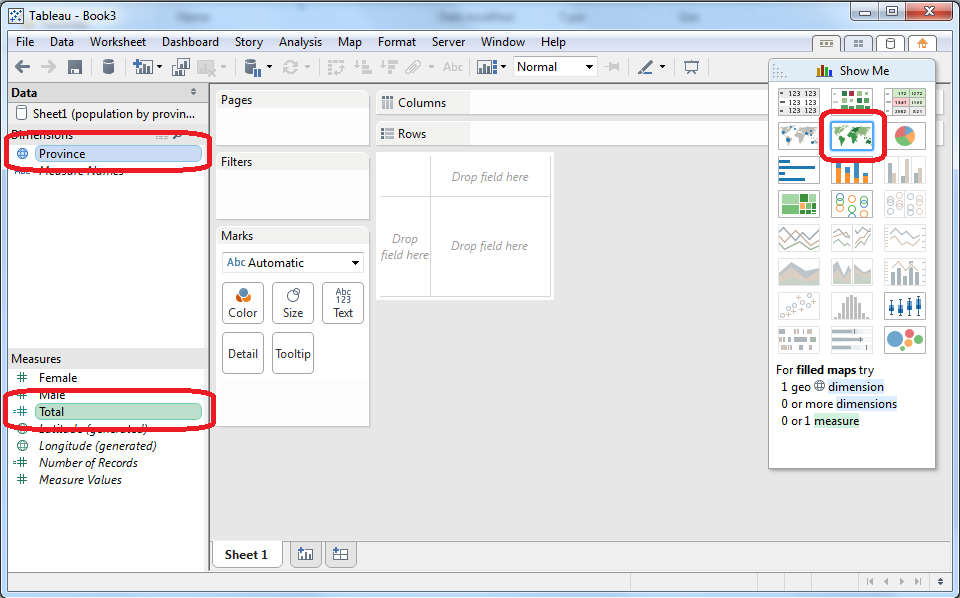The width and height of the screenshot is (960, 598).
Task: Open the Map menu
Action: [x=350, y=42]
